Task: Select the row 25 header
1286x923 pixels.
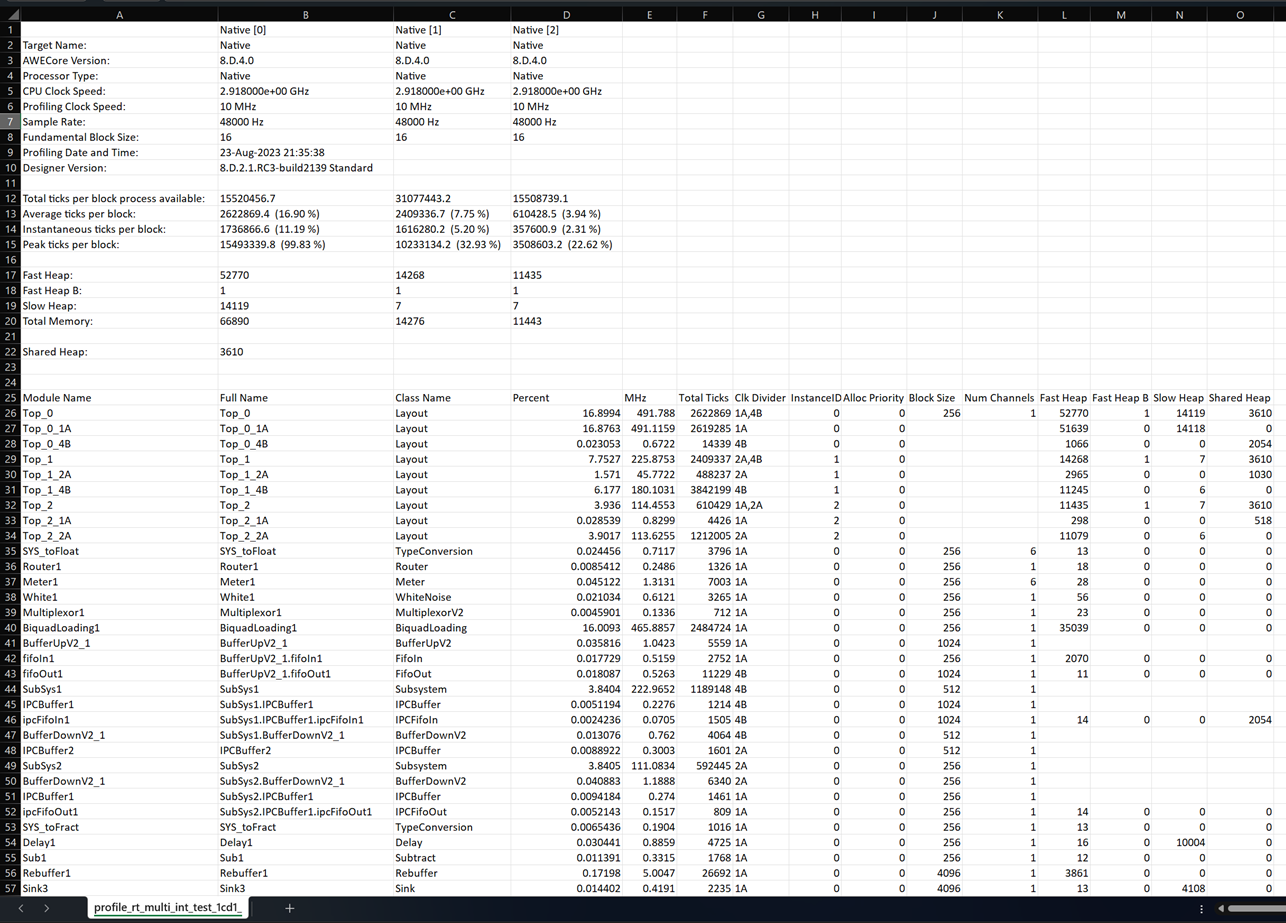Action: pos(9,398)
